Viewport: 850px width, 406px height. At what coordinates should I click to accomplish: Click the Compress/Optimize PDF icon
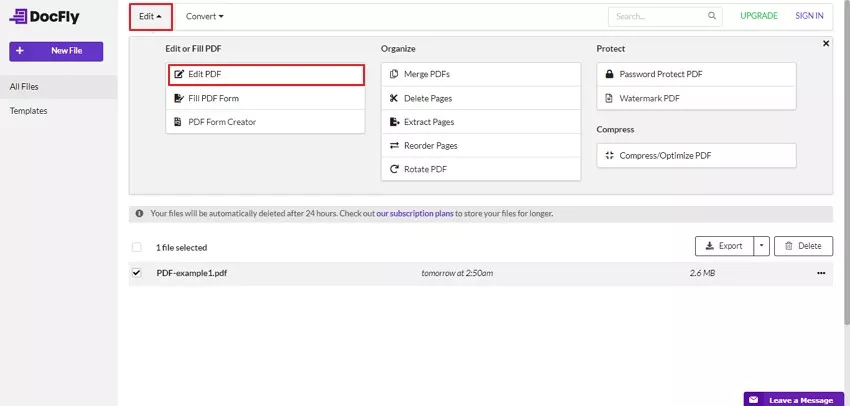[x=609, y=156]
